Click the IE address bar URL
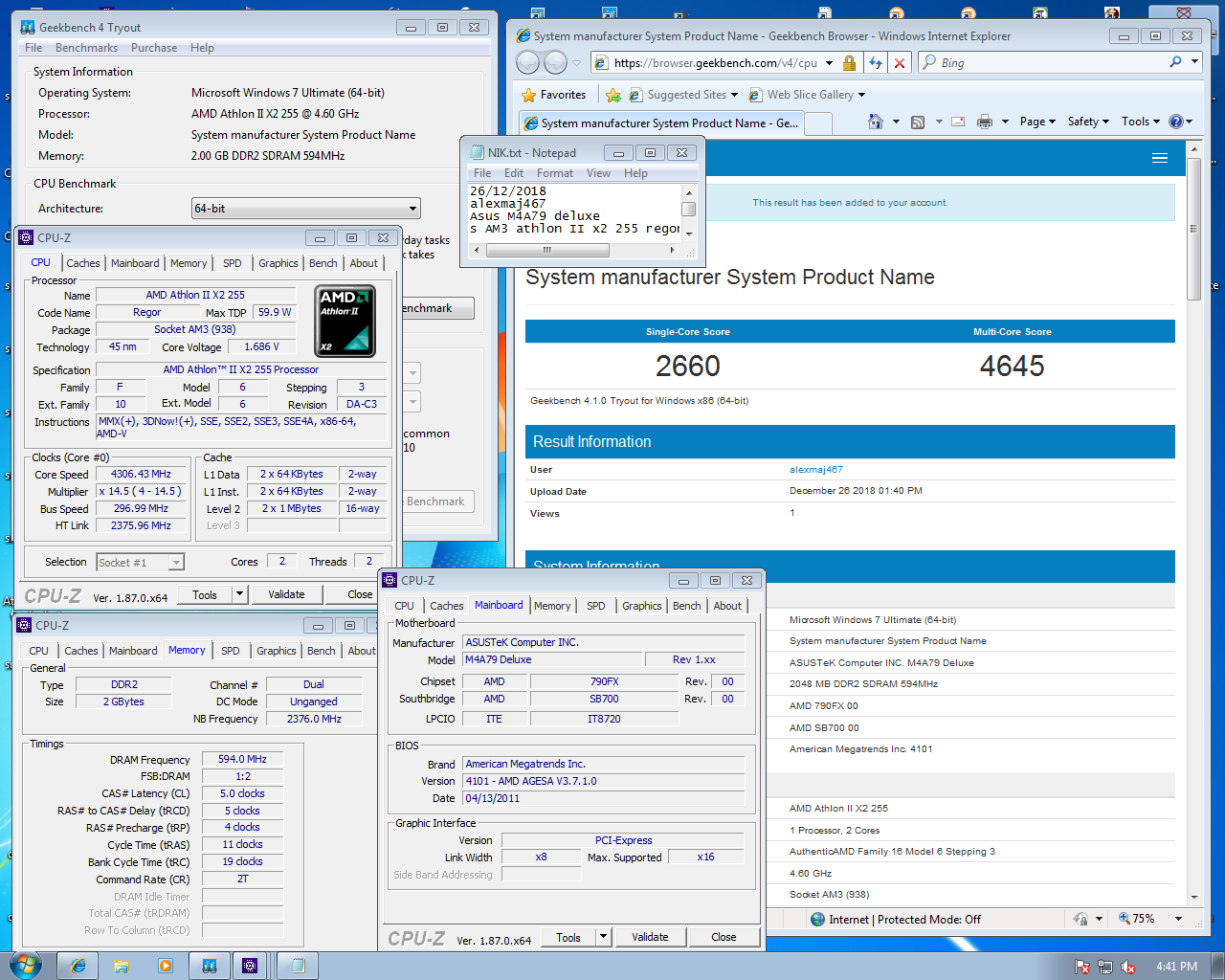Screen dimensions: 1225x980 point(716,63)
